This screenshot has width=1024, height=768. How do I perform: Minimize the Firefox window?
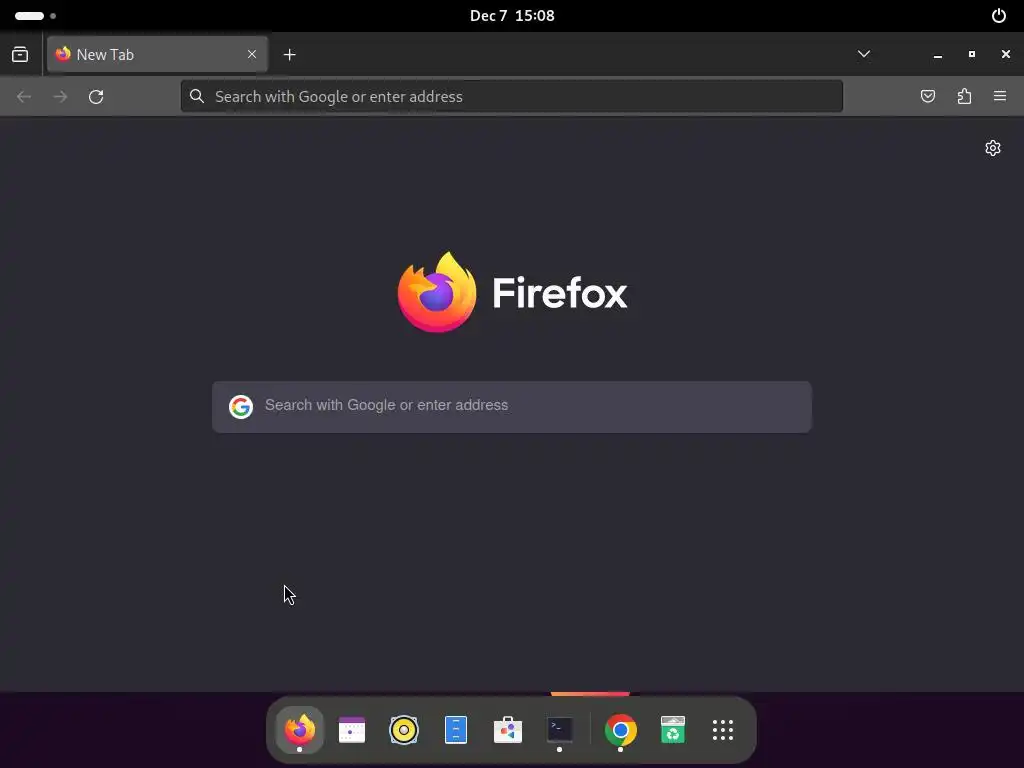tap(938, 55)
